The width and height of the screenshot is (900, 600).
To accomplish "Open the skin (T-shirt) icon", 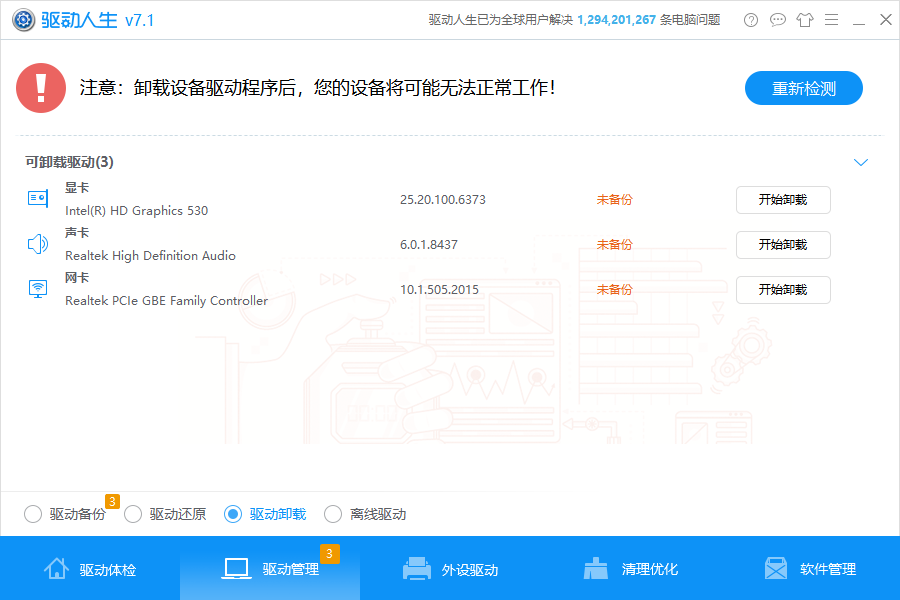I will click(805, 20).
